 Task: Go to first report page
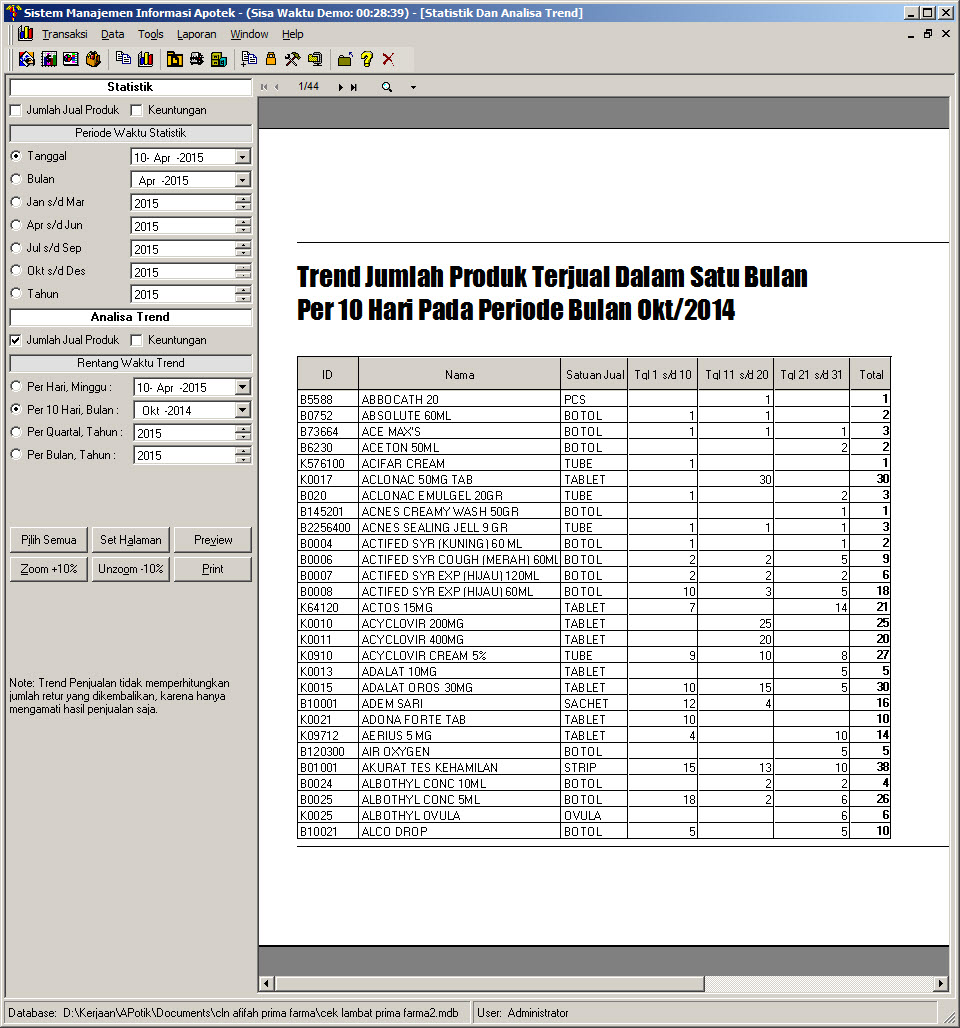click(x=264, y=87)
